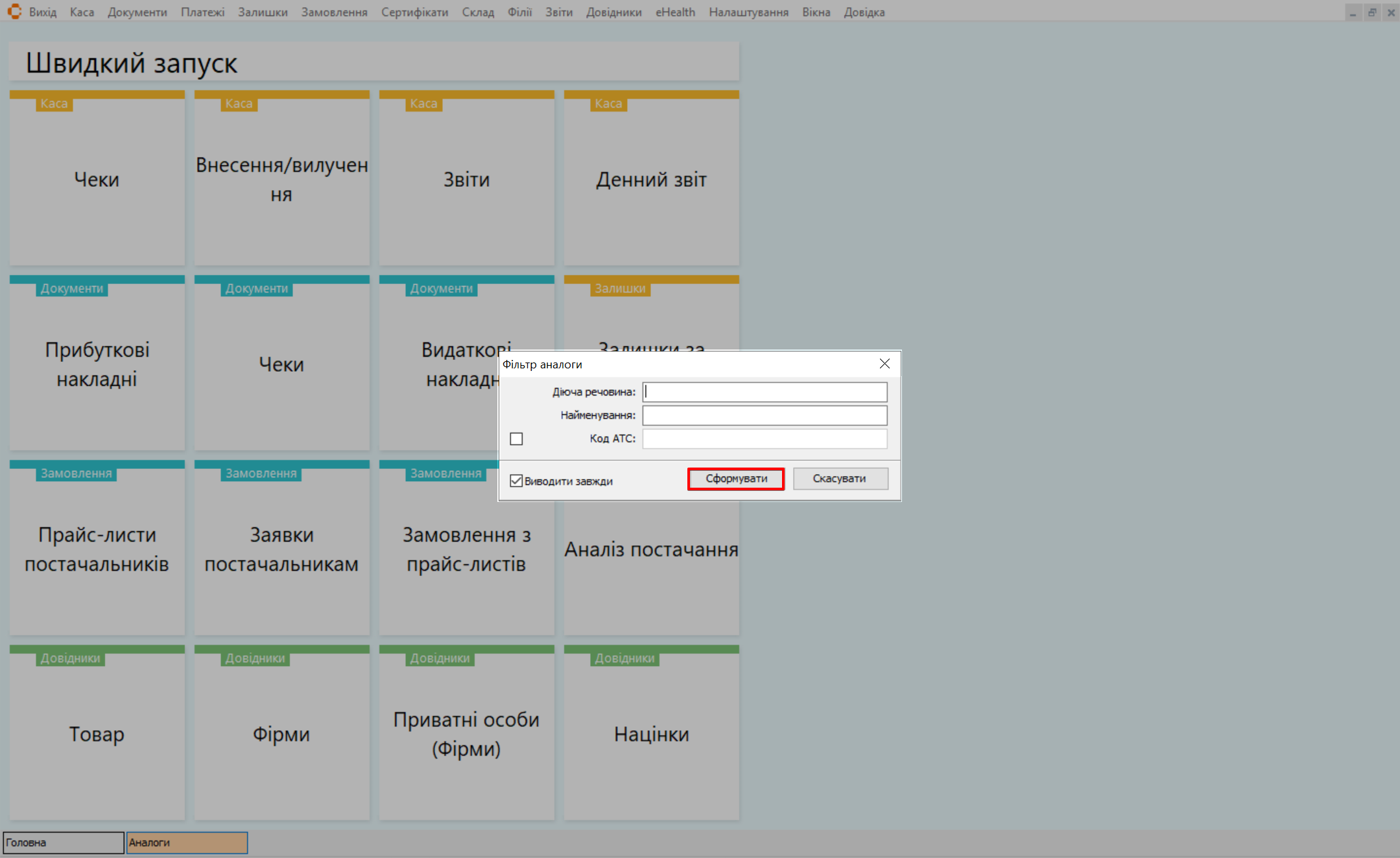Open the eHealth menu

pos(675,12)
